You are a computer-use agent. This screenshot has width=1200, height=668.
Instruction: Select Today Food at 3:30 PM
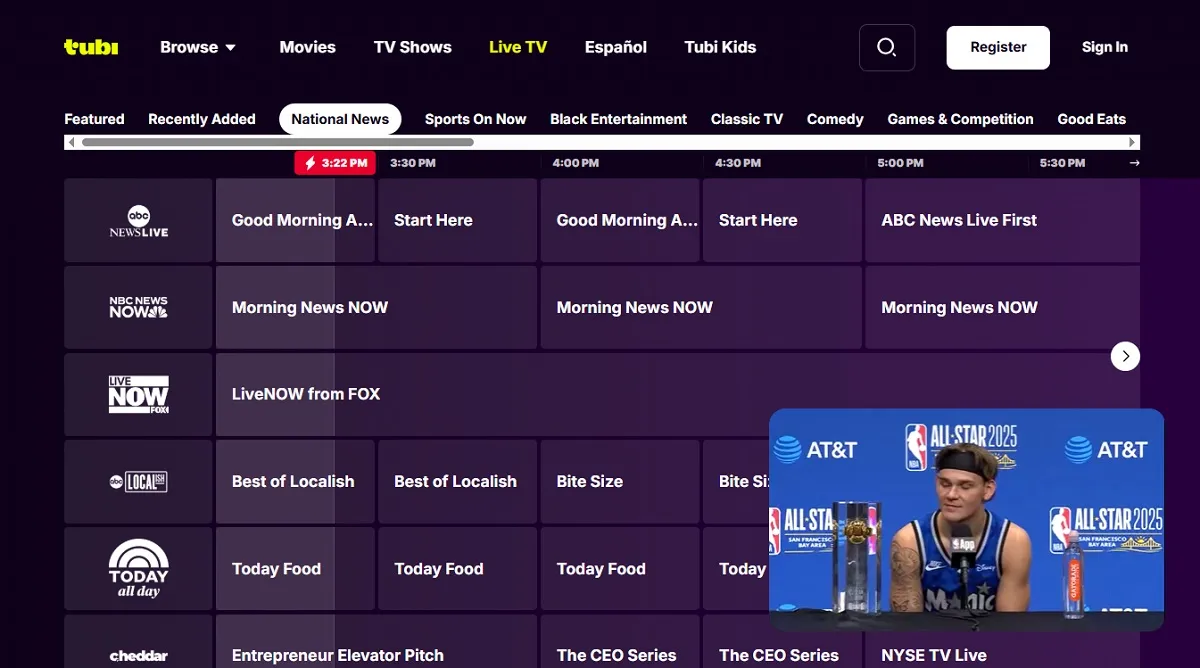[457, 569]
